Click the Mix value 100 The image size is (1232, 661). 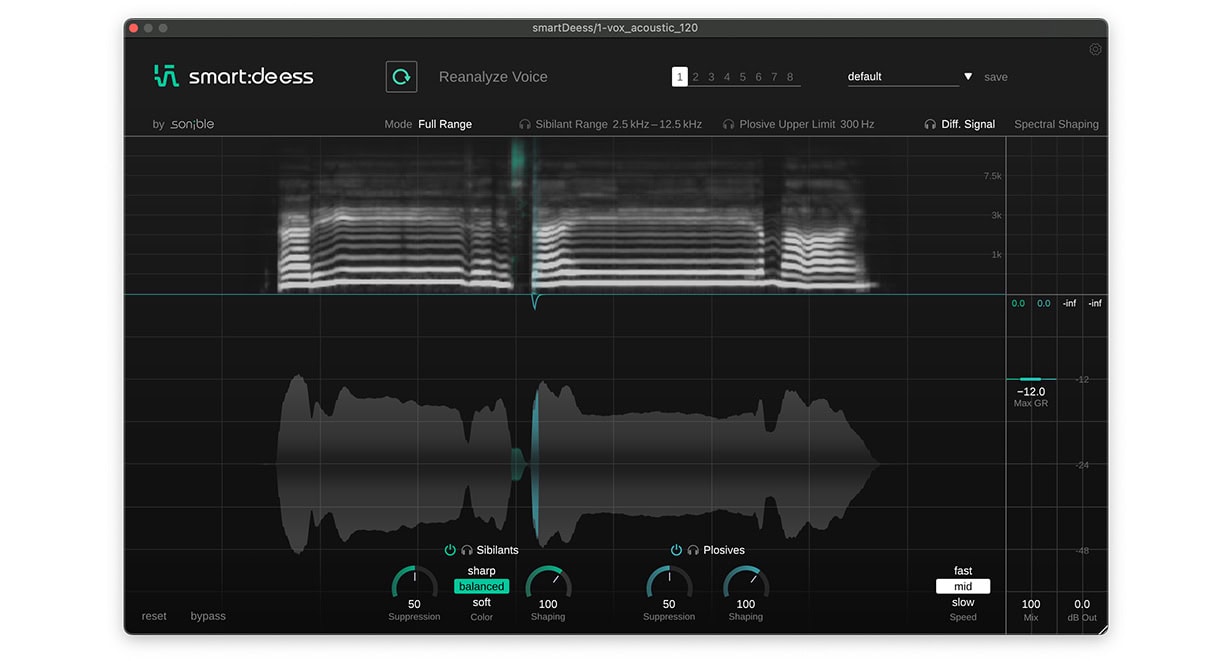(1031, 604)
